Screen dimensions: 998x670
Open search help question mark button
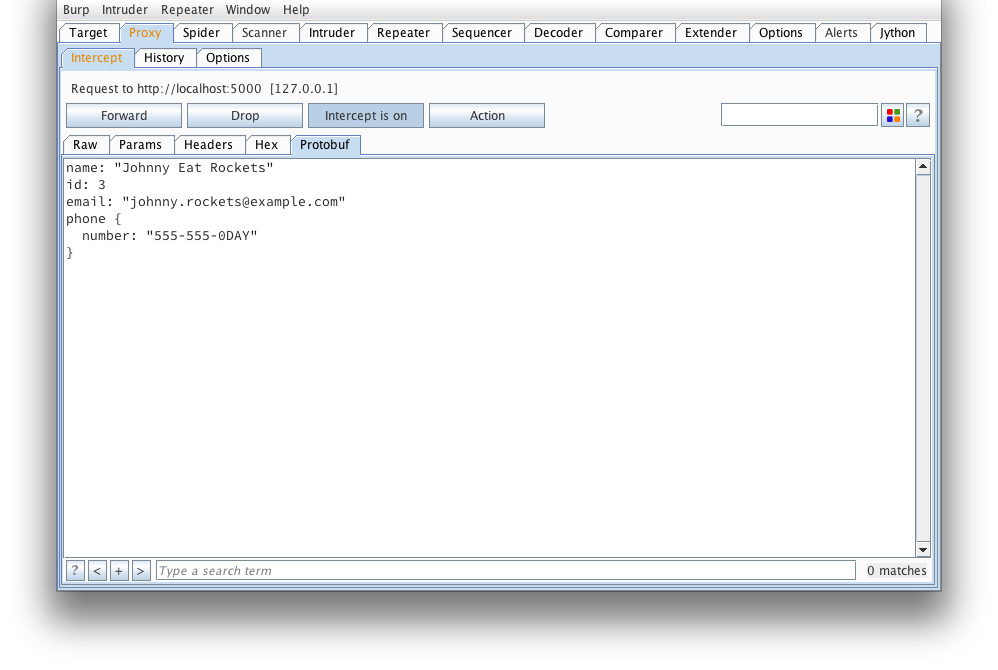click(x=75, y=571)
